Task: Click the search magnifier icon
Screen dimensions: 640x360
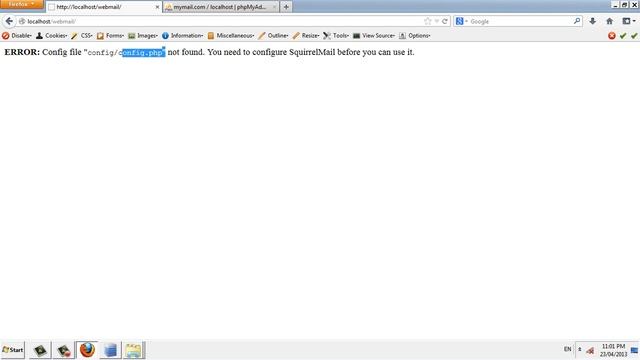Action: tap(577, 21)
